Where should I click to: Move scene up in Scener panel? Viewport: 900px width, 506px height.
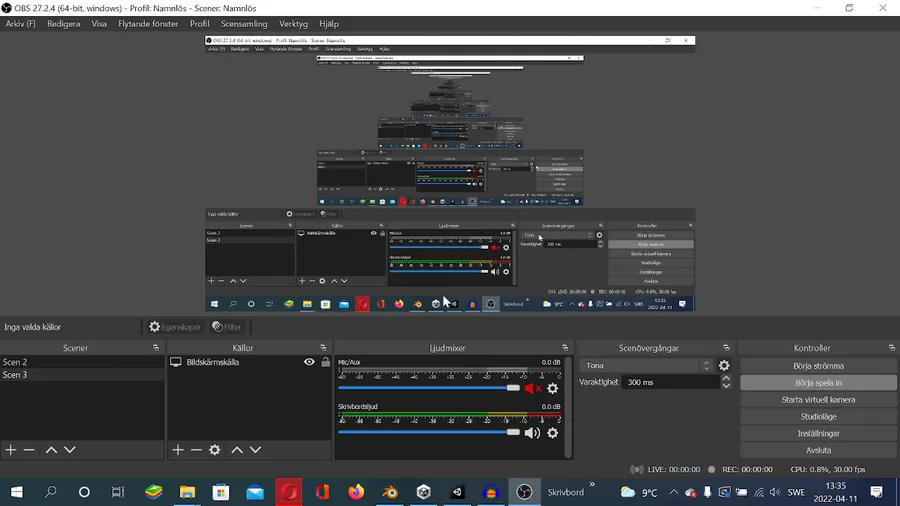51,450
